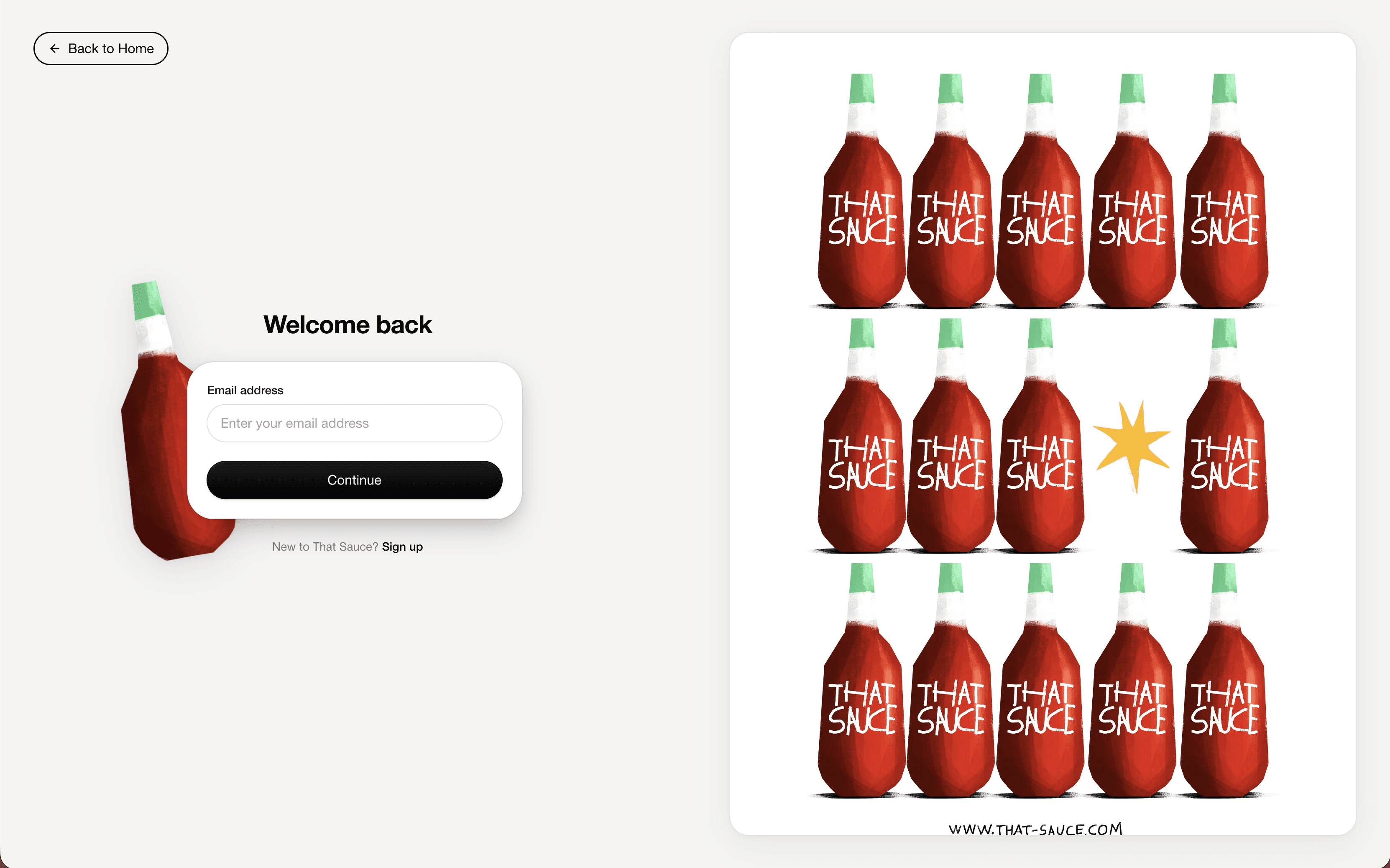Open the Sign up link
This screenshot has width=1390, height=868.
click(402, 546)
